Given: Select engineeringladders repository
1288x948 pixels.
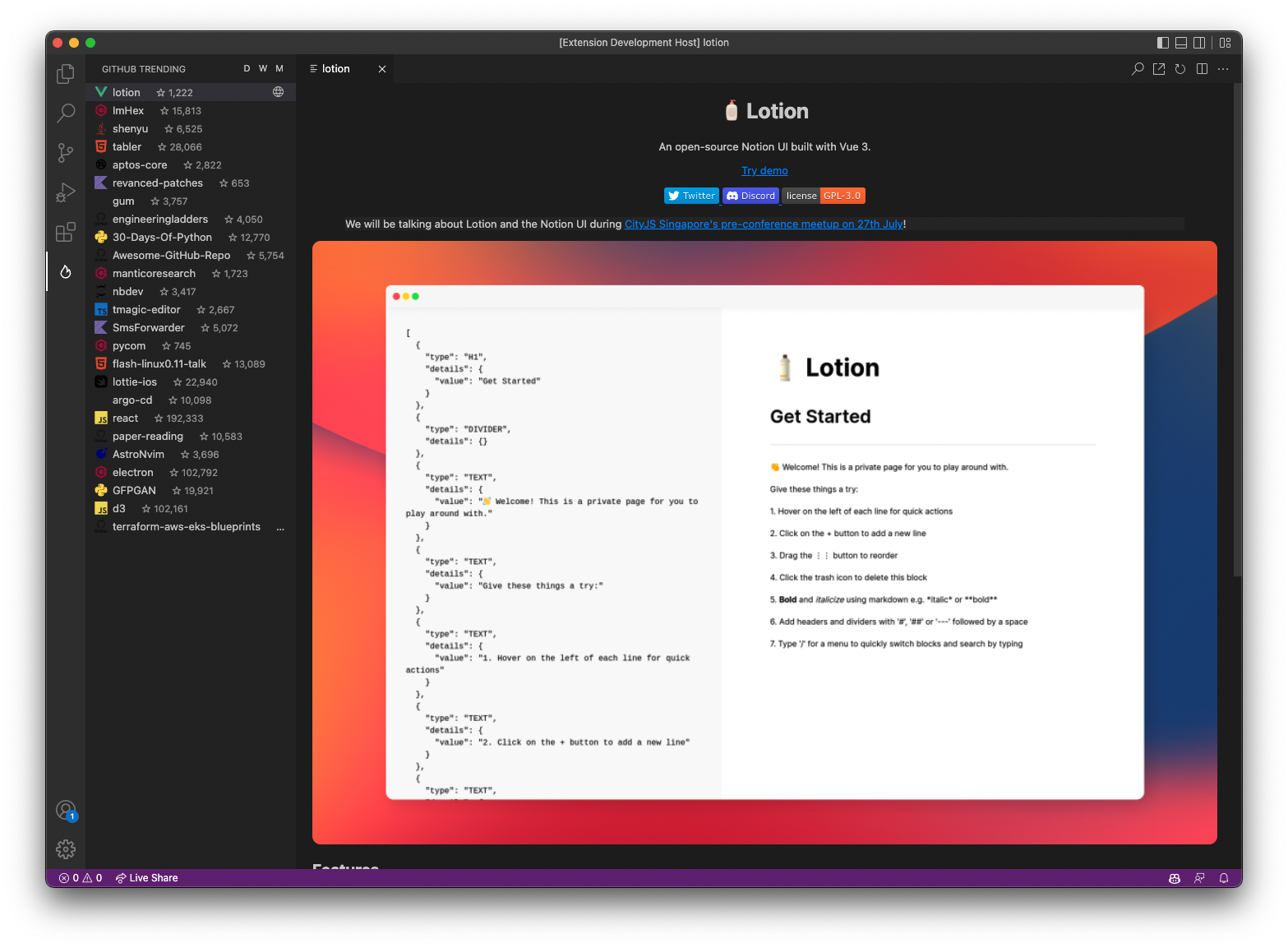Looking at the screenshot, I should pyautogui.click(x=191, y=219).
